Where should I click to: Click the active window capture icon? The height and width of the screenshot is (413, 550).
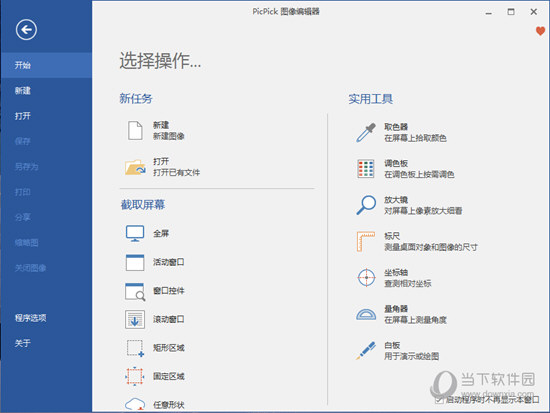tap(135, 262)
